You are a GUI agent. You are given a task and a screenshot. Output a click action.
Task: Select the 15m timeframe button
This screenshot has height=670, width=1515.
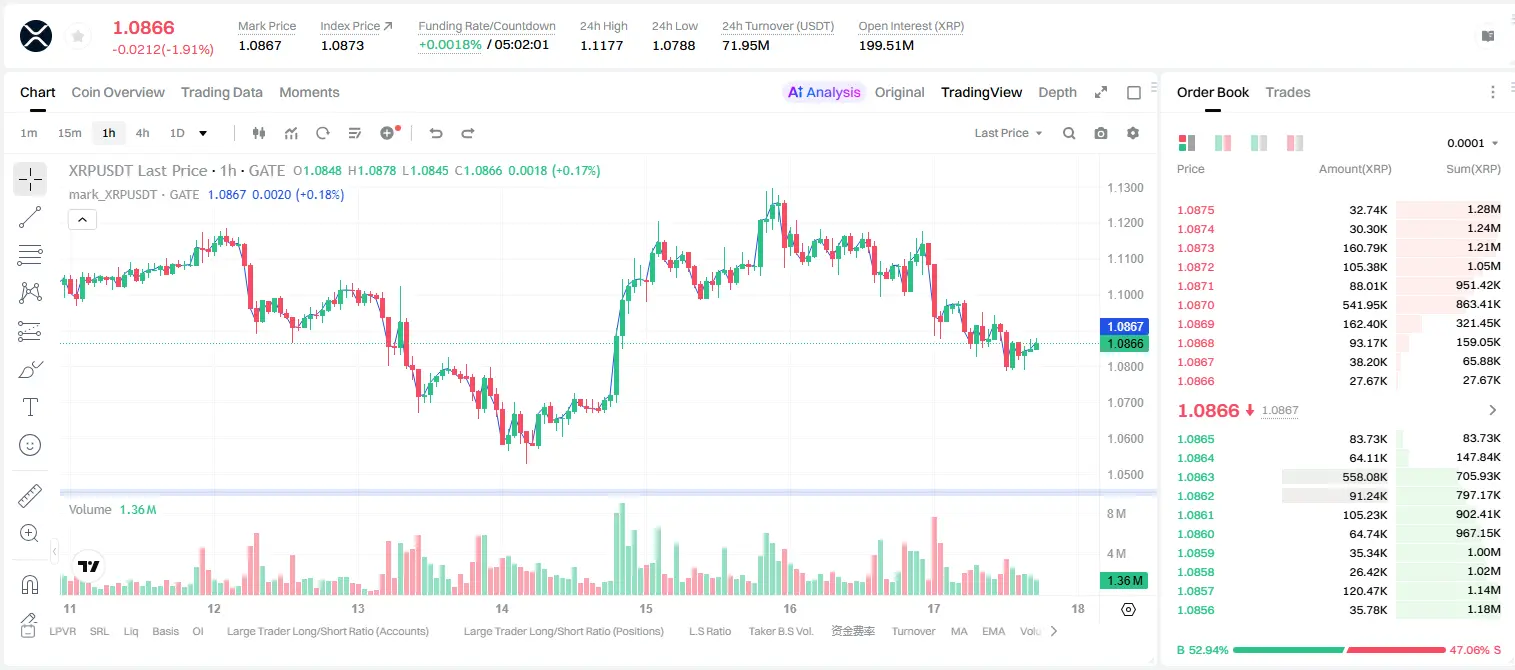69,133
